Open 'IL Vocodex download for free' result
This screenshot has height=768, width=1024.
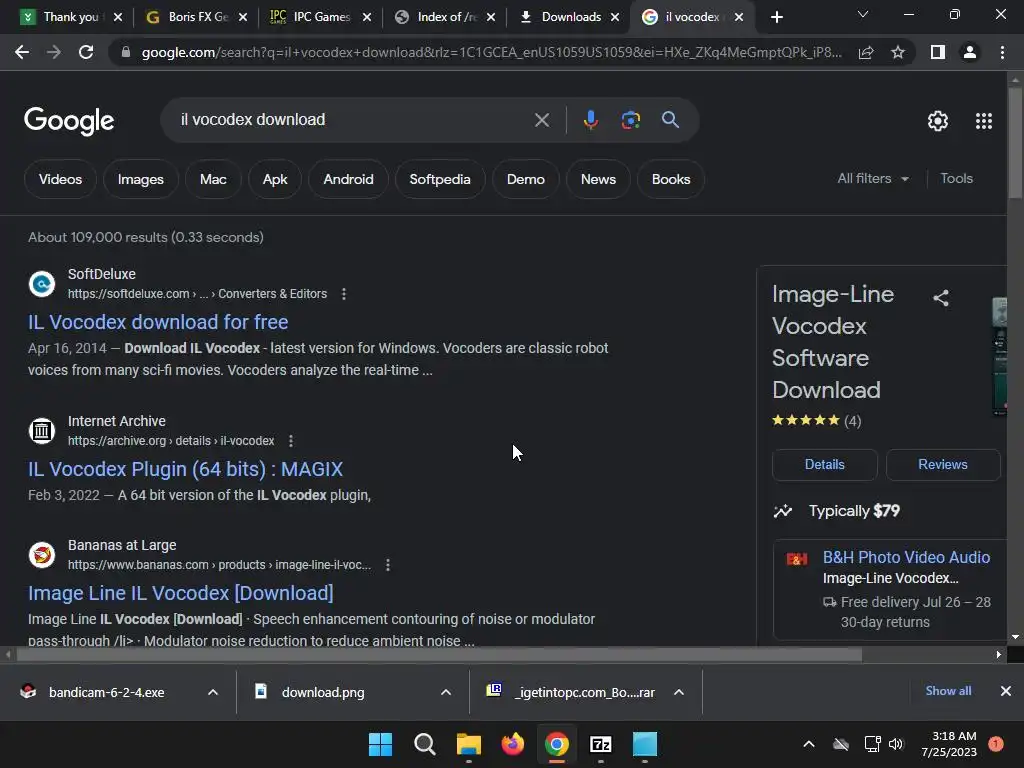(158, 322)
